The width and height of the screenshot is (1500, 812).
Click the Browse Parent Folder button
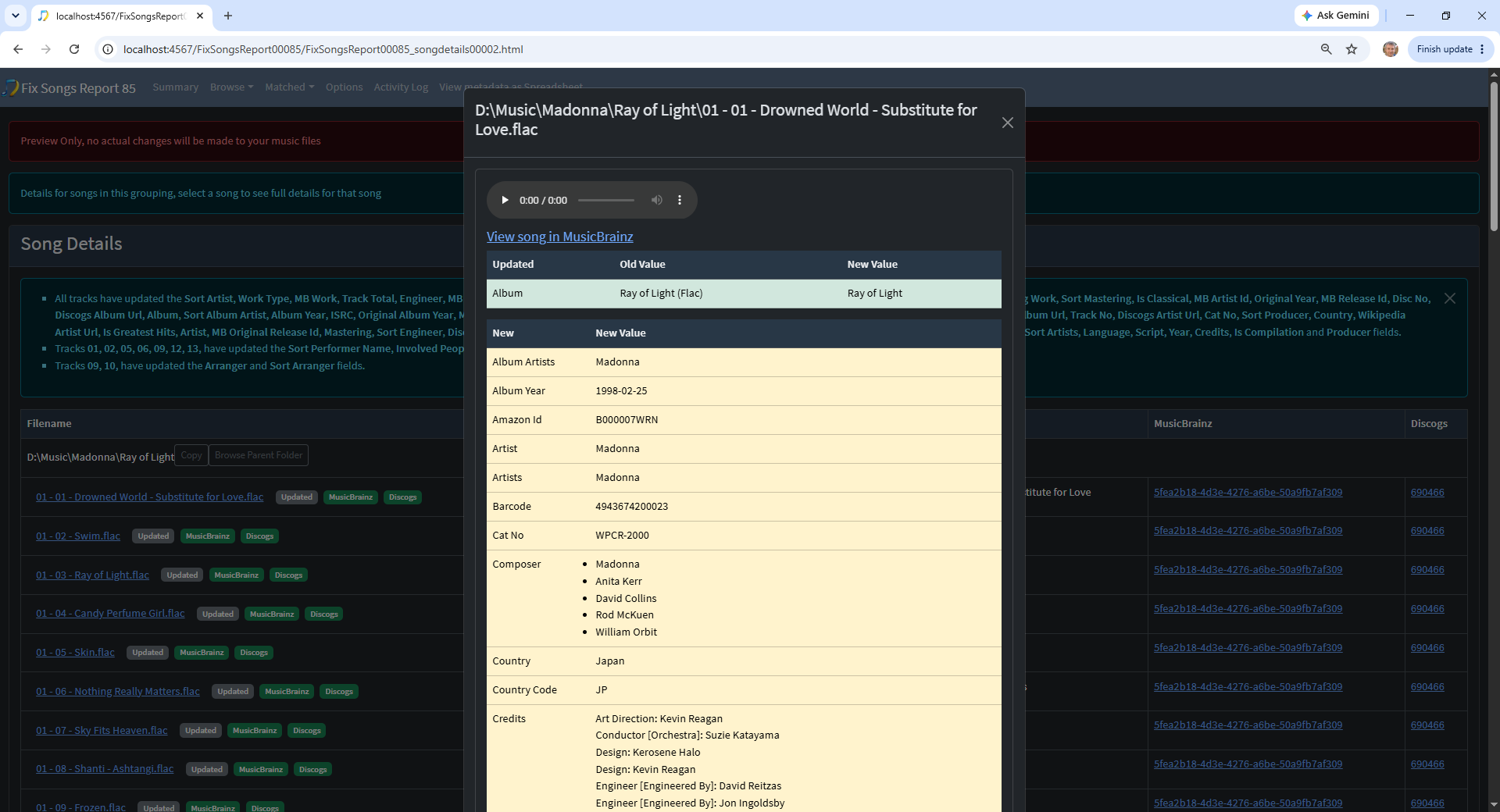[259, 455]
